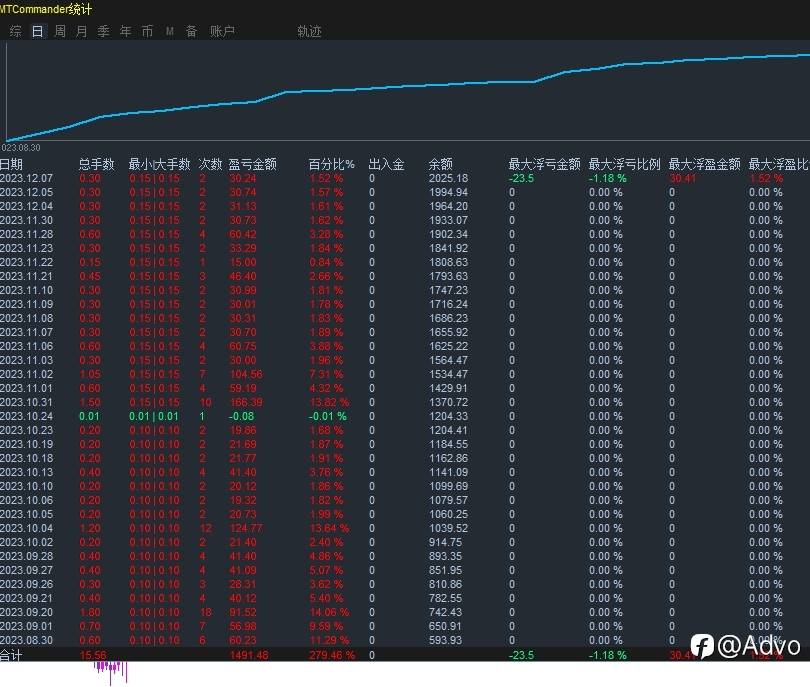Click the 最小|大手数 column header
Viewport: 810px width, 687px height.
[x=160, y=164]
